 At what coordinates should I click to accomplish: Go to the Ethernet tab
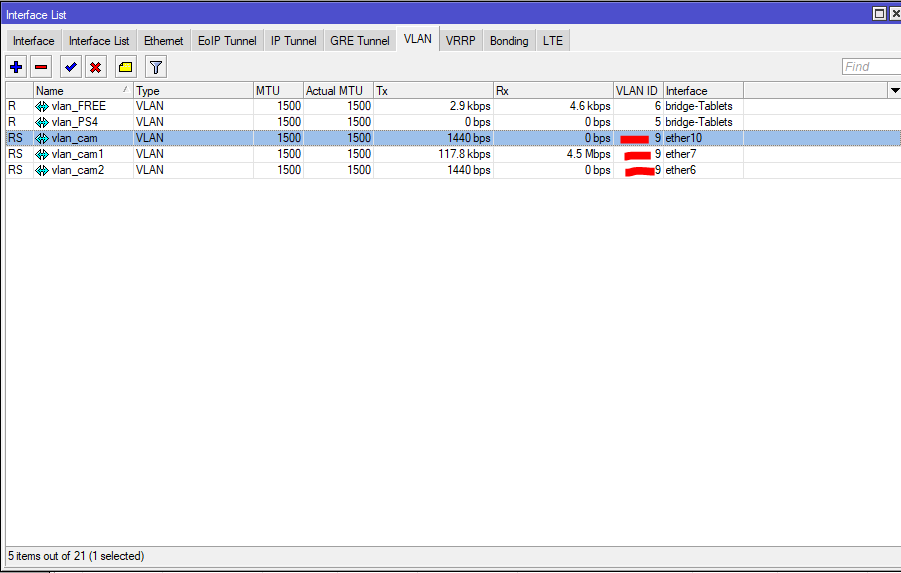(163, 41)
